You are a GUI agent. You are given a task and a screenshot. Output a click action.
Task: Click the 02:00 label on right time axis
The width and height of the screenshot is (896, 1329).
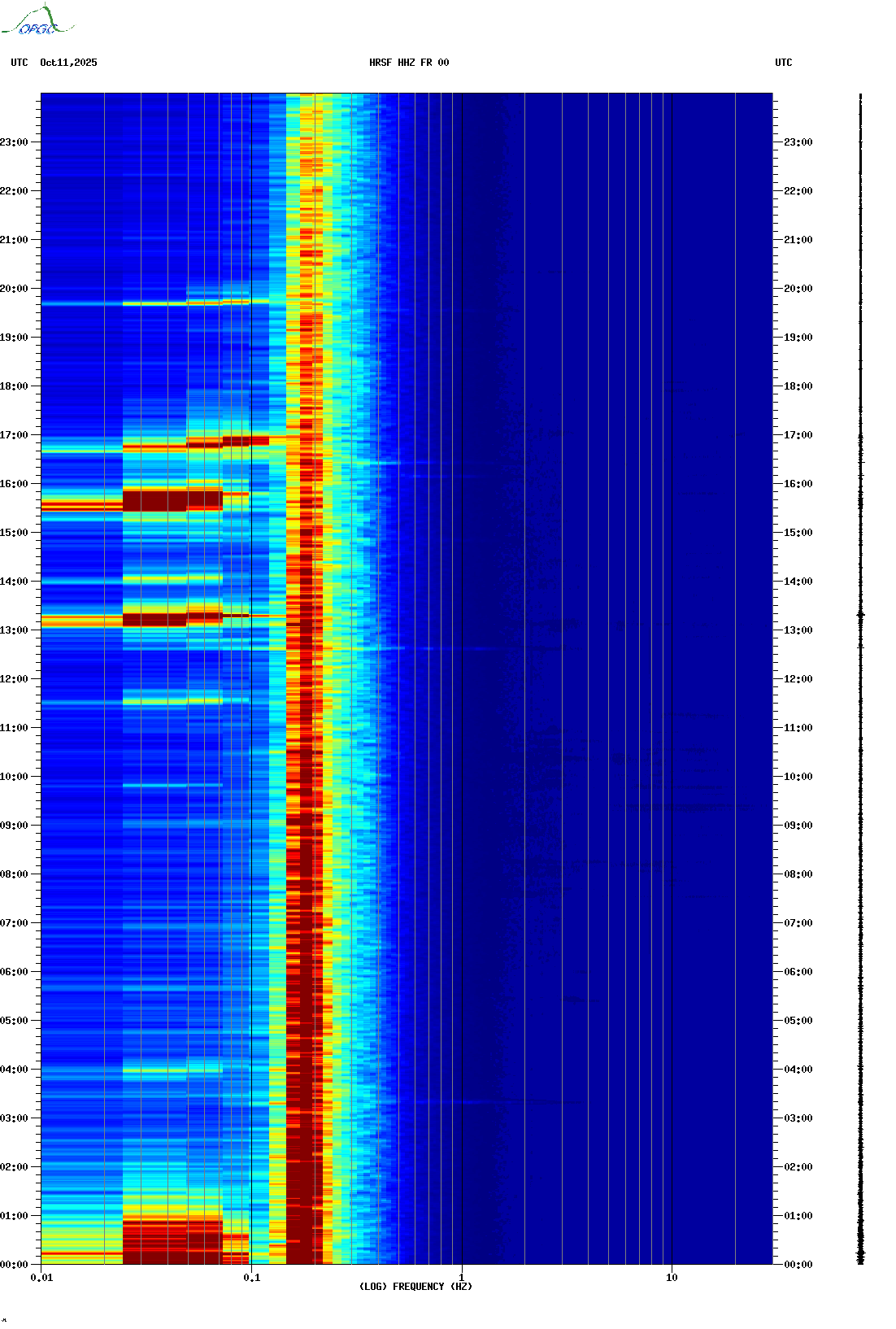[798, 1167]
